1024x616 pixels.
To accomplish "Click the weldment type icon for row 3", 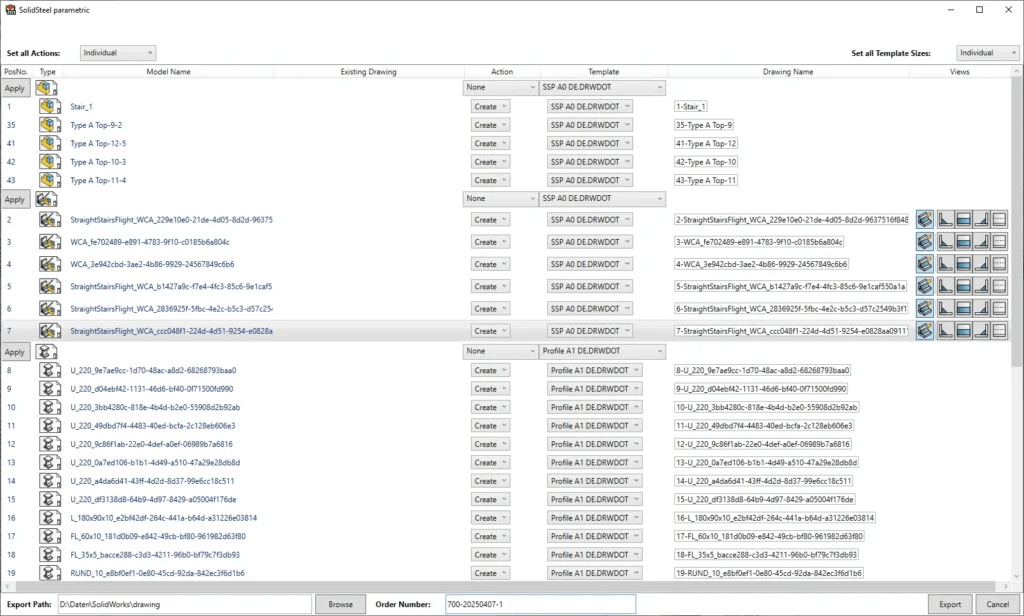I will [48, 242].
